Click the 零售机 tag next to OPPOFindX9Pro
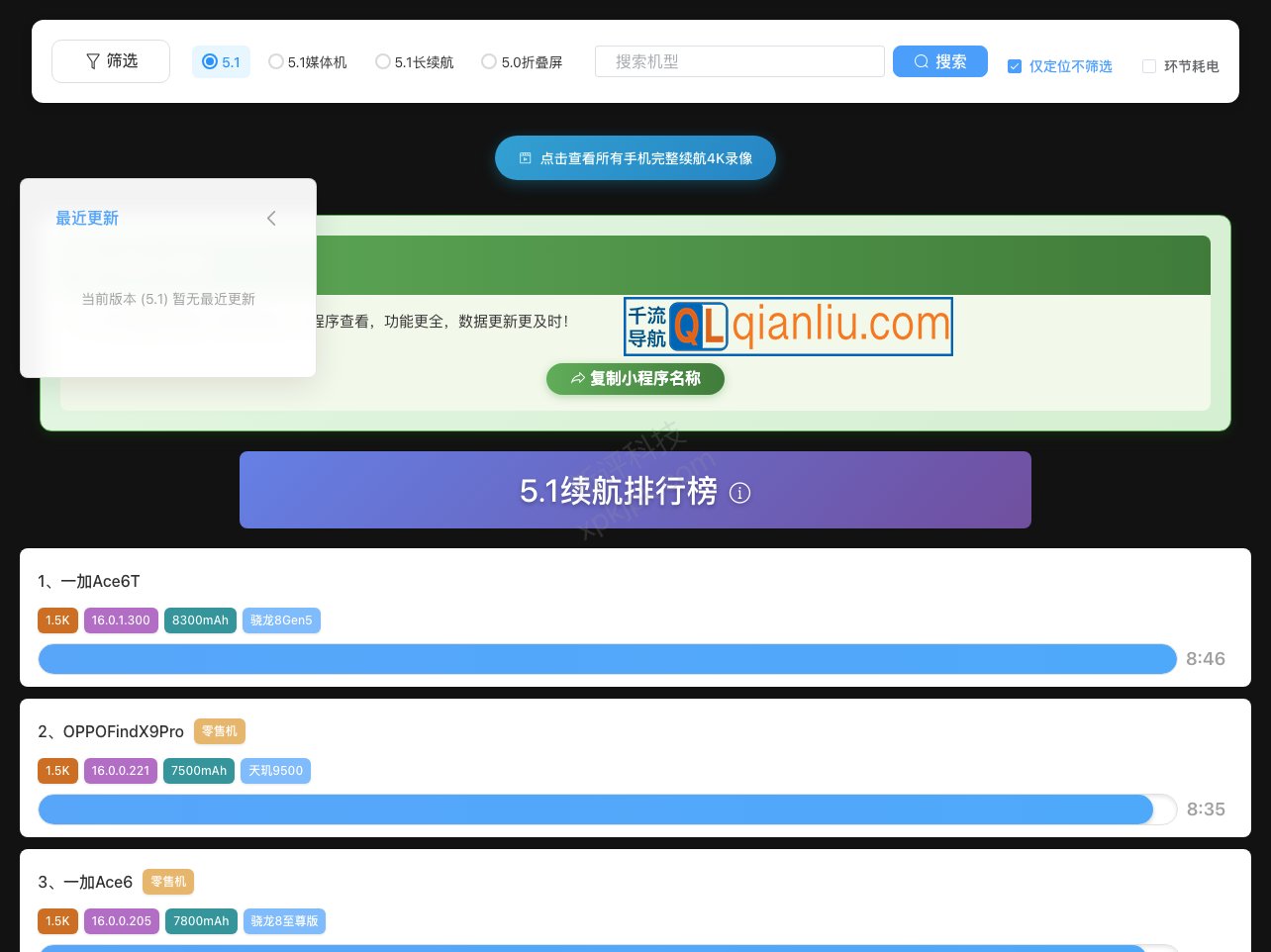 coord(219,731)
